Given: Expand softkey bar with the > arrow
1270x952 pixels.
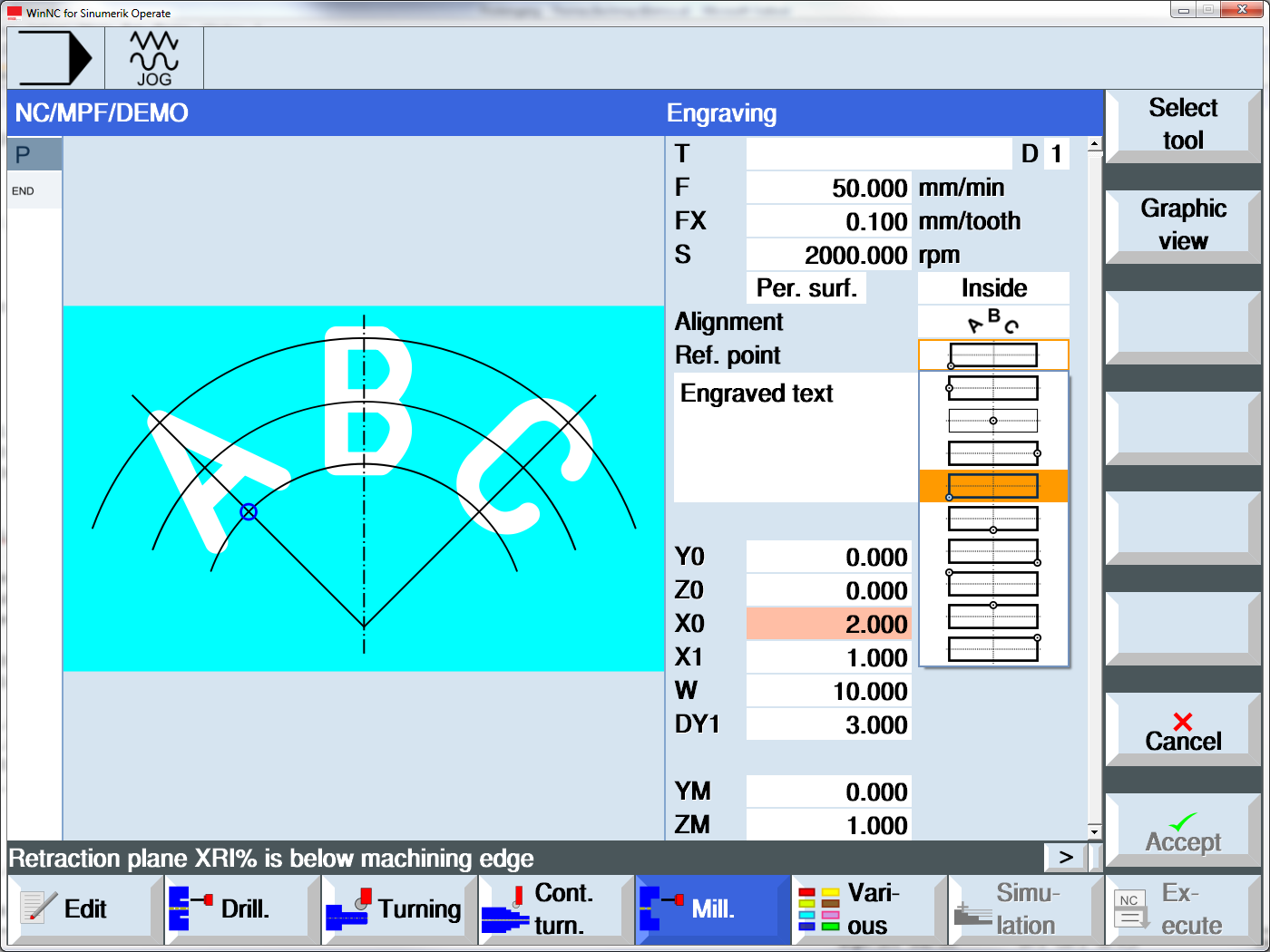Looking at the screenshot, I should 1066,857.
